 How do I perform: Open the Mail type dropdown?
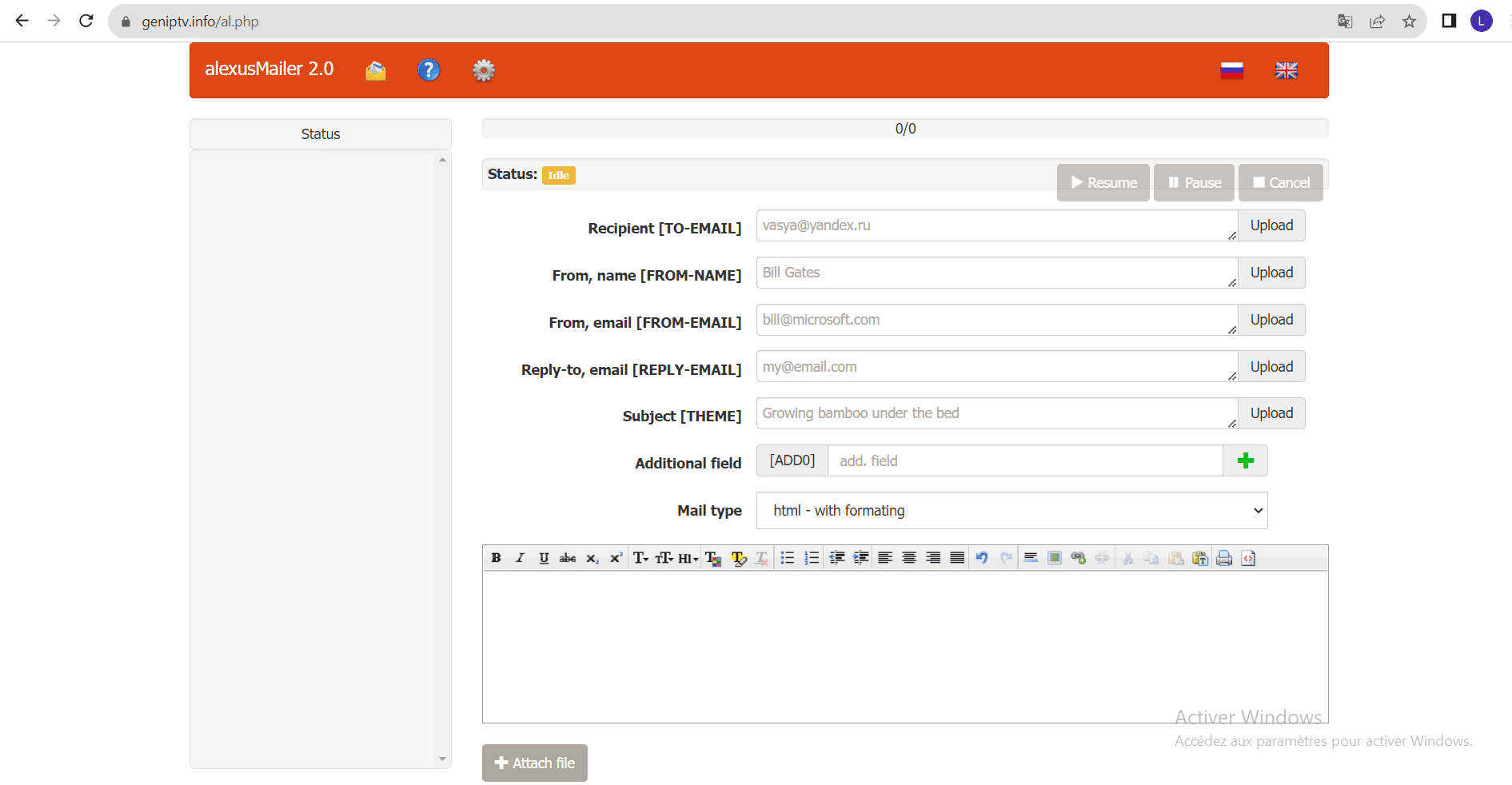tap(1011, 510)
